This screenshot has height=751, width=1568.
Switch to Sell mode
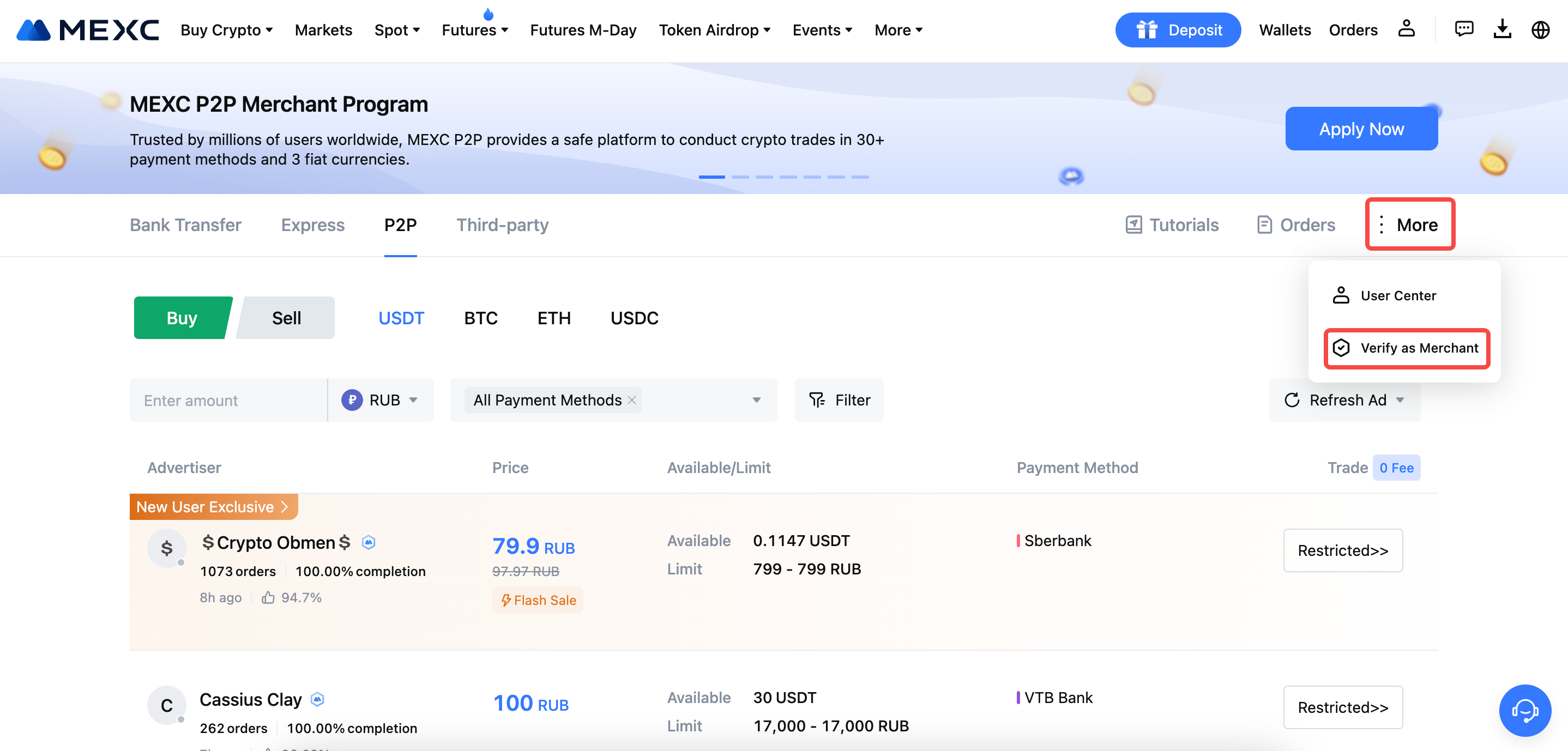point(286,318)
